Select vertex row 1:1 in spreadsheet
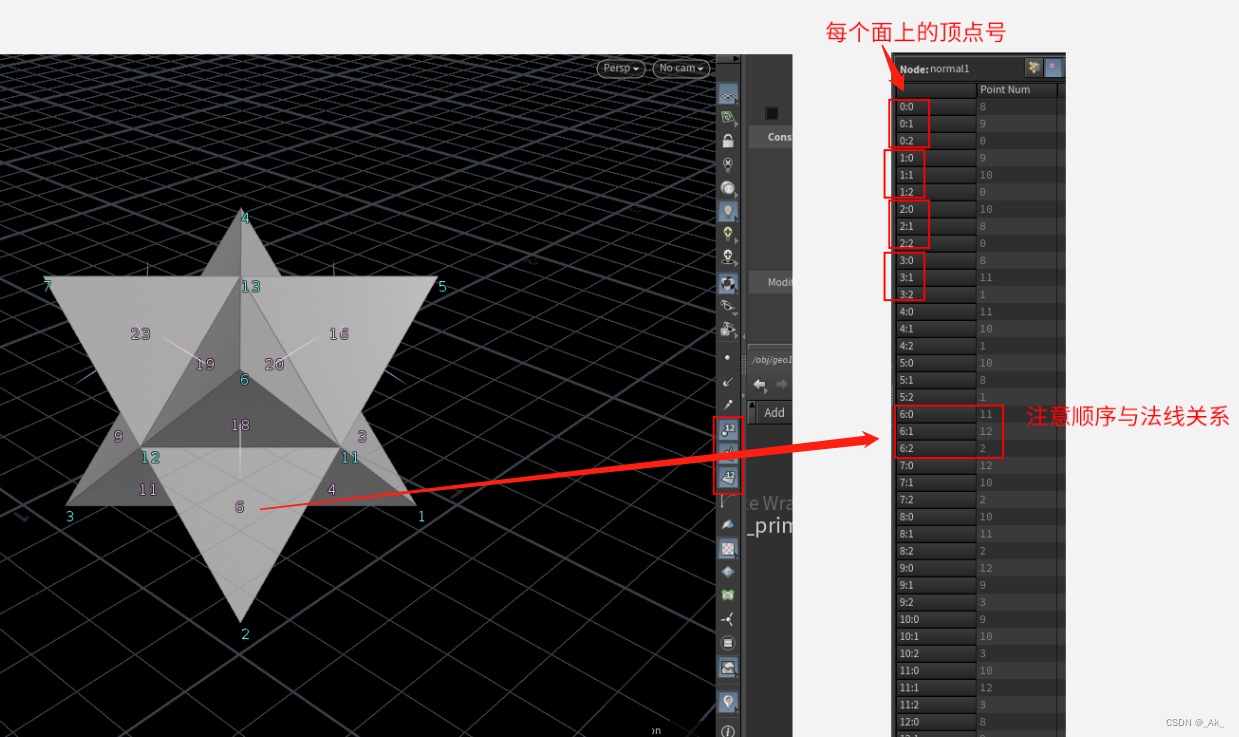The width and height of the screenshot is (1239, 737). (x=935, y=175)
